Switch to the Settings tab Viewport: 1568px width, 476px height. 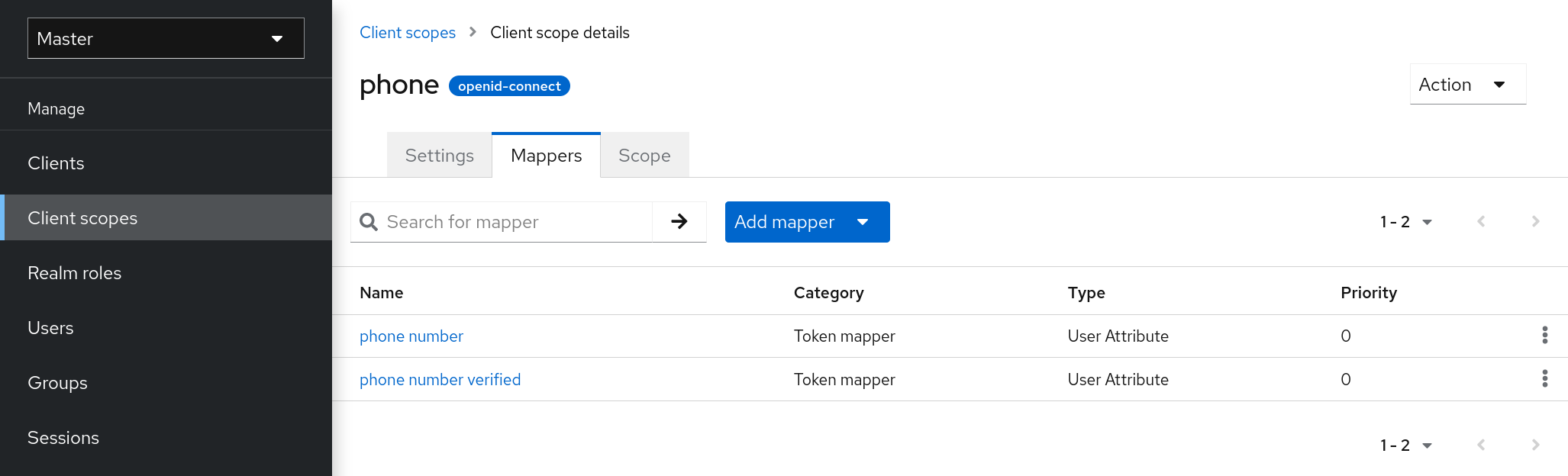tap(439, 156)
